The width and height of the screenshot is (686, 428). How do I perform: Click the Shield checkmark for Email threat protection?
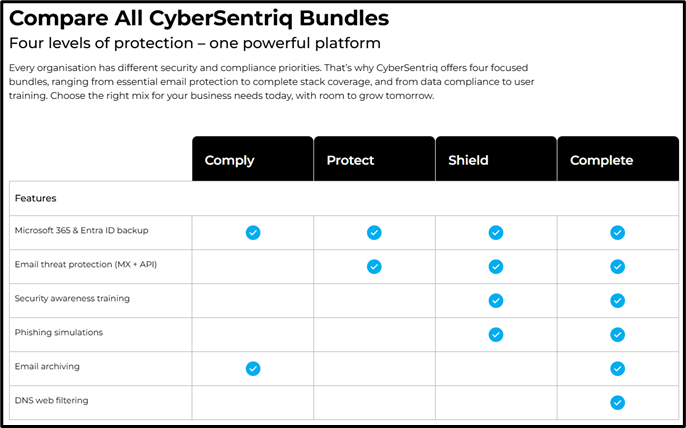(x=496, y=267)
